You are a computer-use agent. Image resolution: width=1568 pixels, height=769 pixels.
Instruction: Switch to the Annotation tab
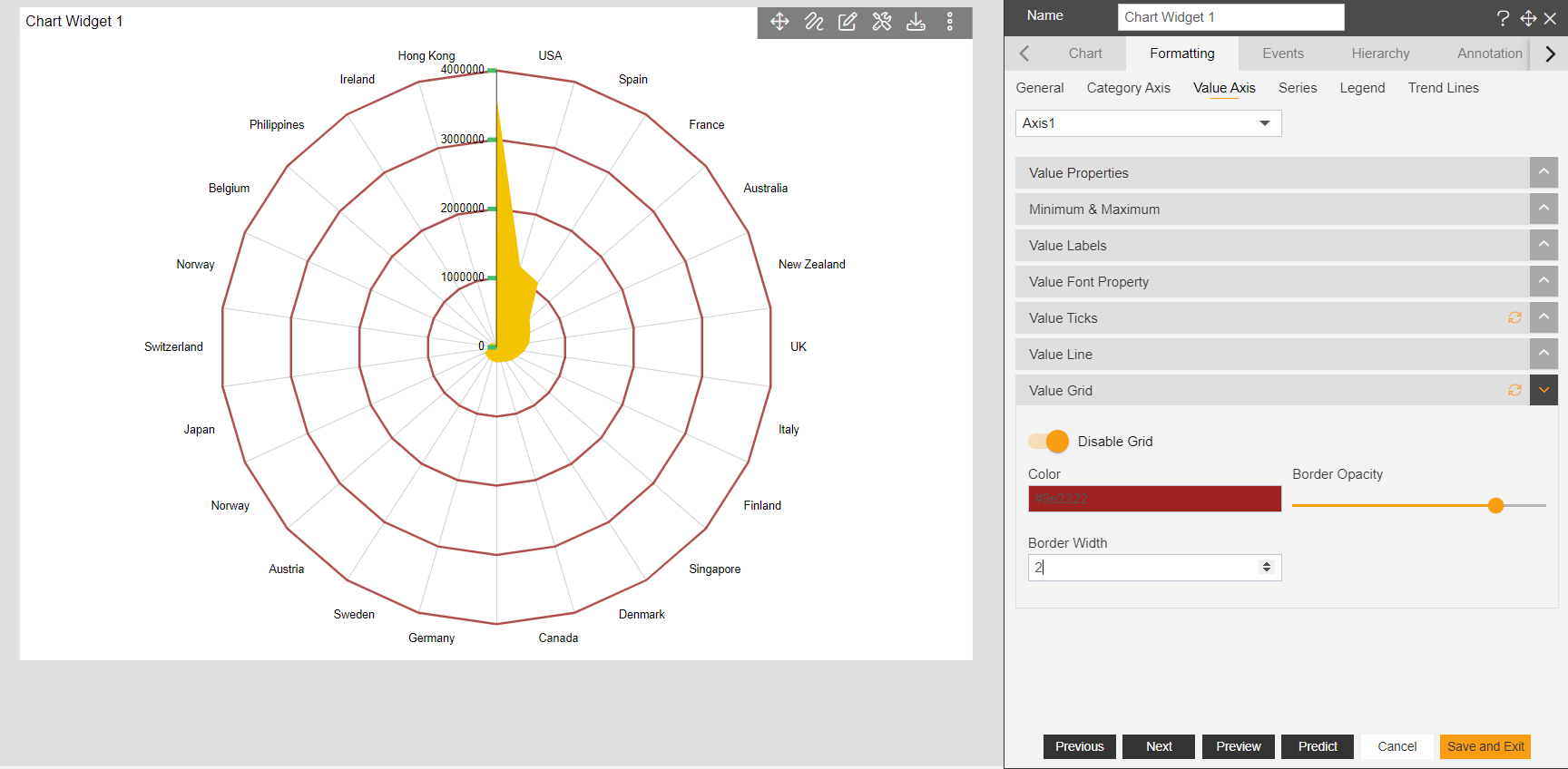[x=1489, y=54]
